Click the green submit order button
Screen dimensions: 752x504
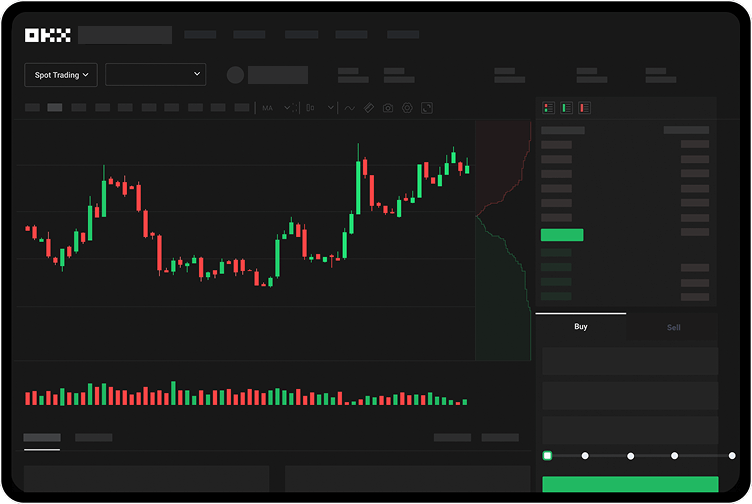(630, 485)
